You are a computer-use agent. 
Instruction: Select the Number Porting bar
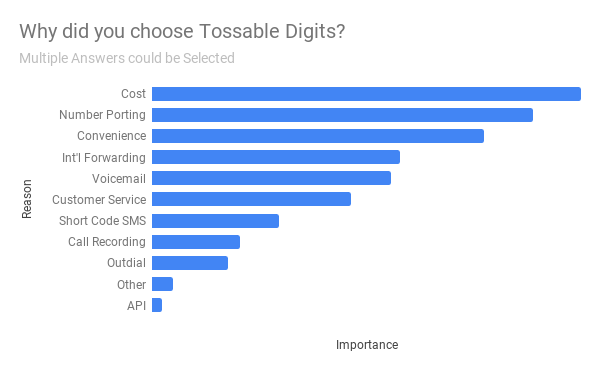342,115
